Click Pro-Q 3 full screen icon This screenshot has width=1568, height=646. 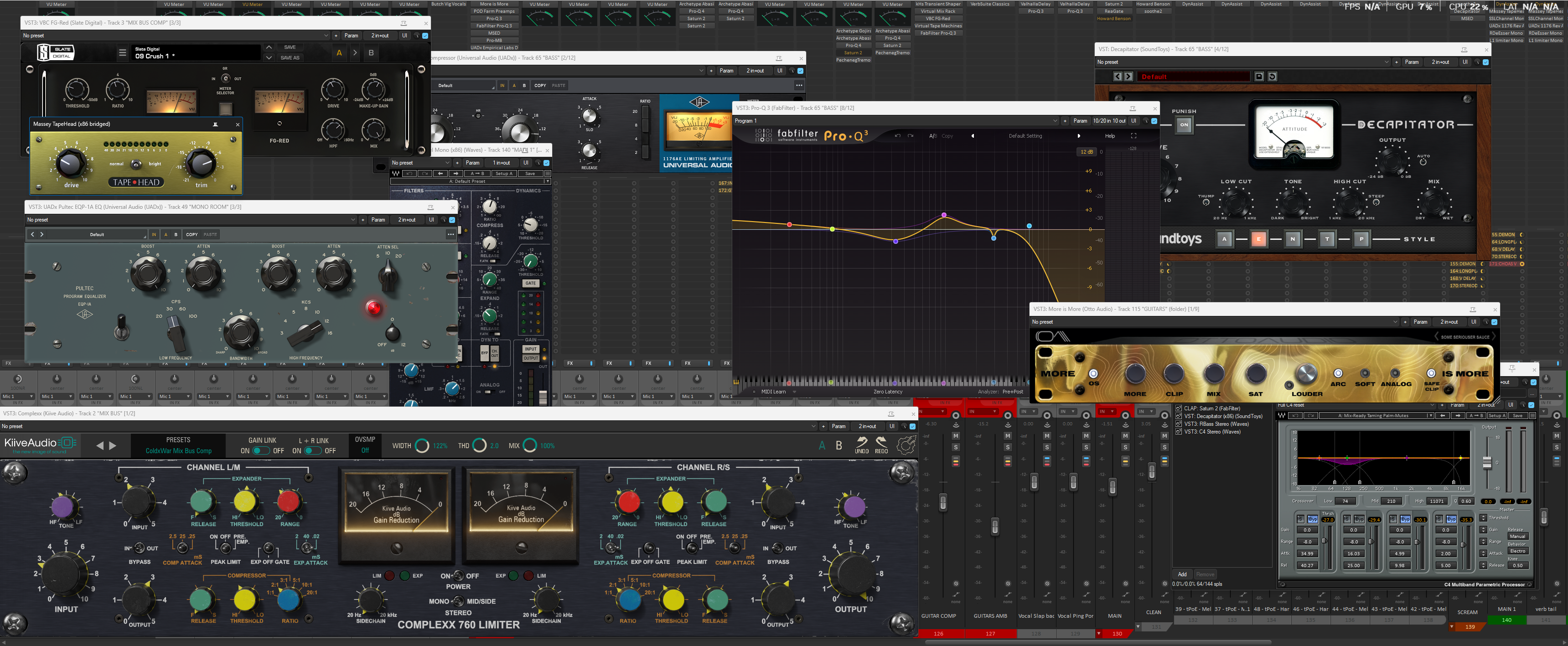click(x=1133, y=136)
